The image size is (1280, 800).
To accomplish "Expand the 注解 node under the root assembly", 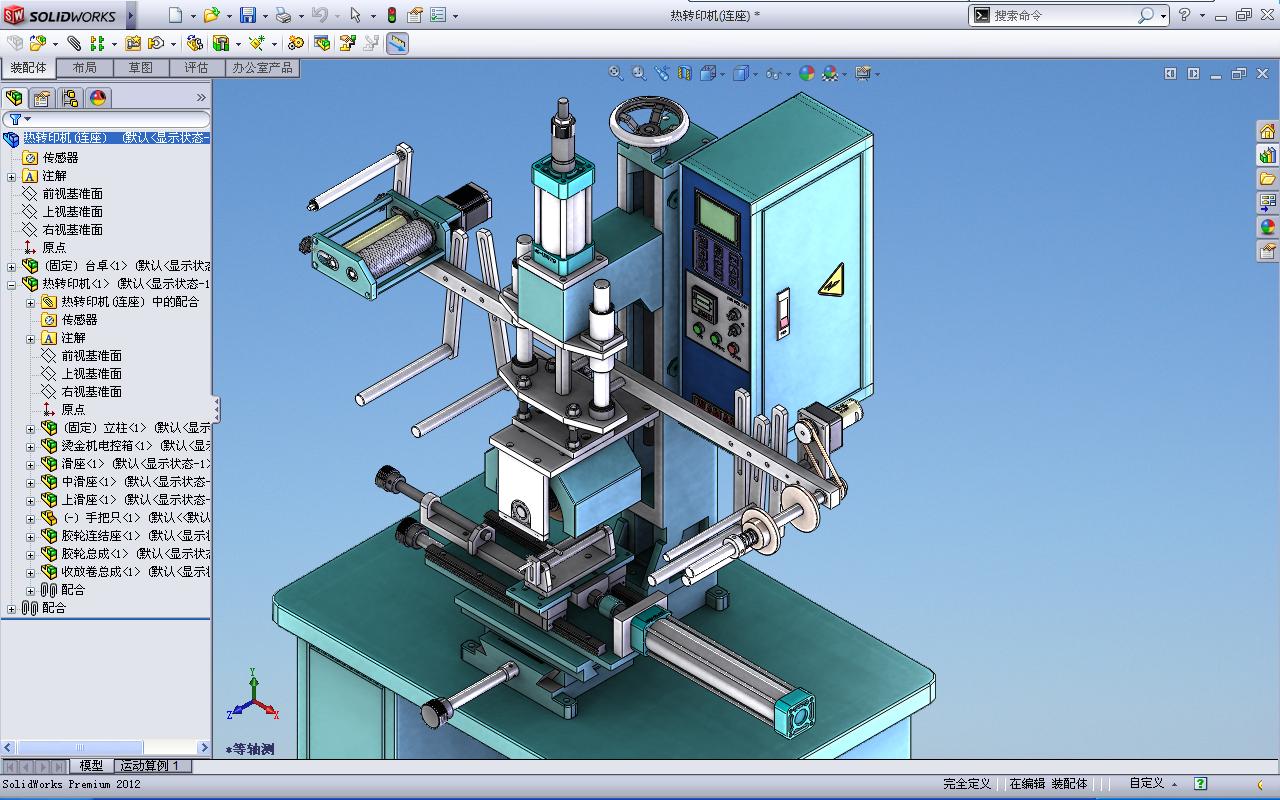I will [11, 176].
